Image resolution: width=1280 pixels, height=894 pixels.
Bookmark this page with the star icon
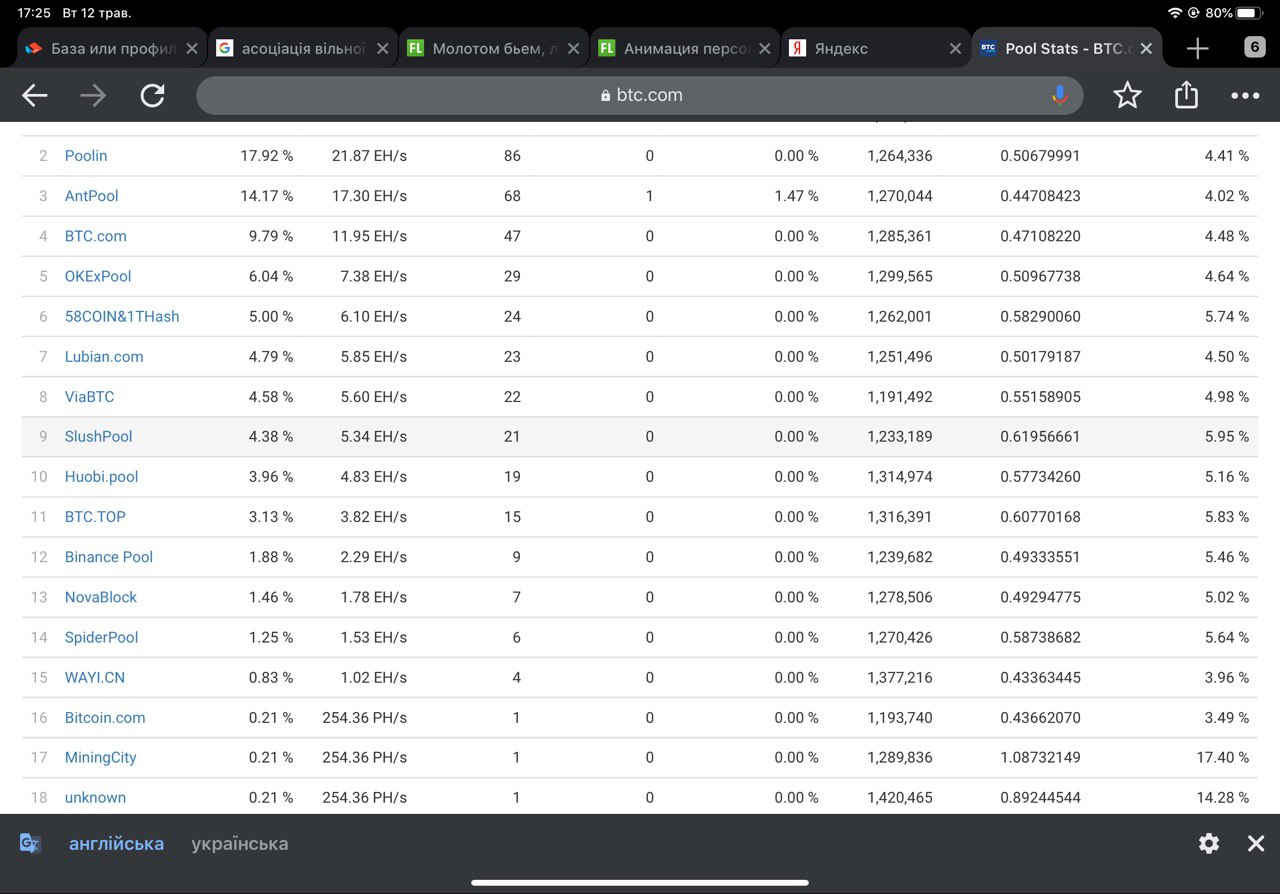pyautogui.click(x=1127, y=95)
